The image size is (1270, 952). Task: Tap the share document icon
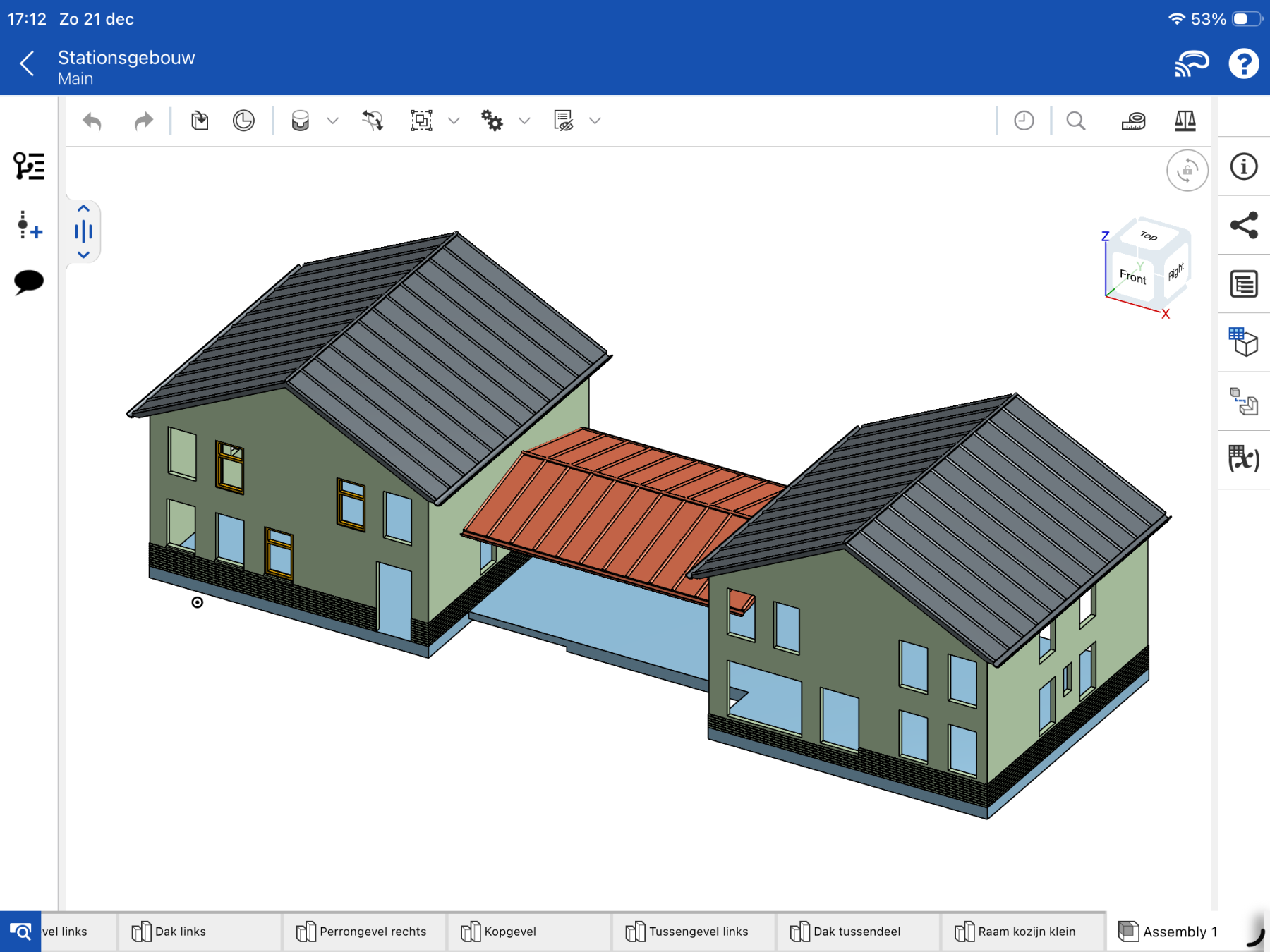point(1243,226)
